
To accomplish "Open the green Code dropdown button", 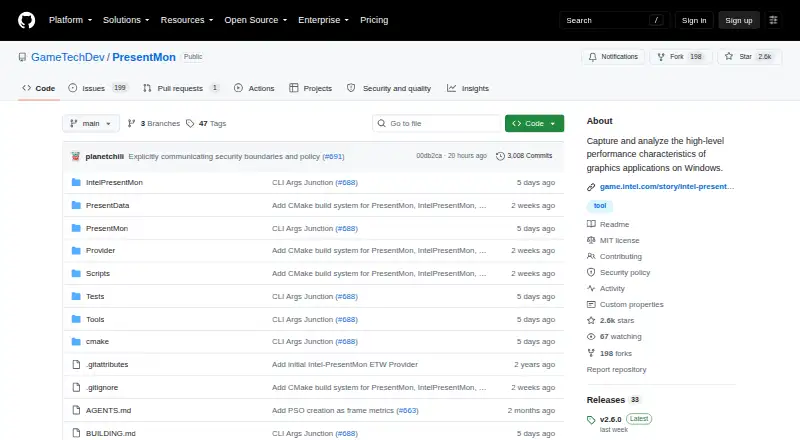I will tap(534, 124).
